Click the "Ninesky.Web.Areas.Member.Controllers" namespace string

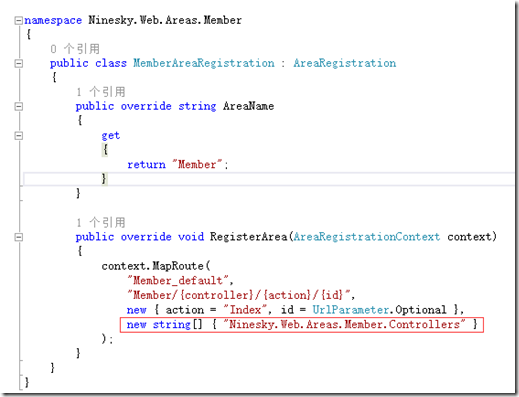(345, 324)
